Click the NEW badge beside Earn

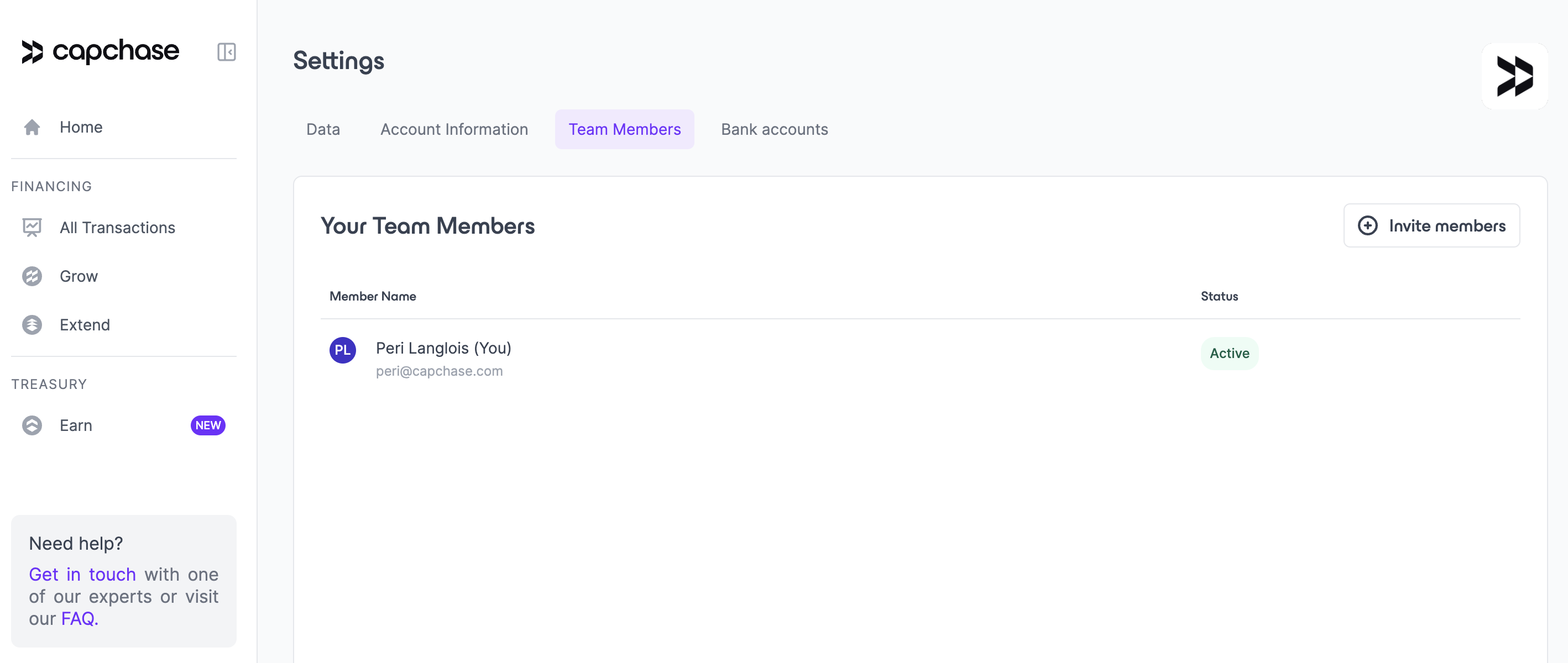click(208, 425)
